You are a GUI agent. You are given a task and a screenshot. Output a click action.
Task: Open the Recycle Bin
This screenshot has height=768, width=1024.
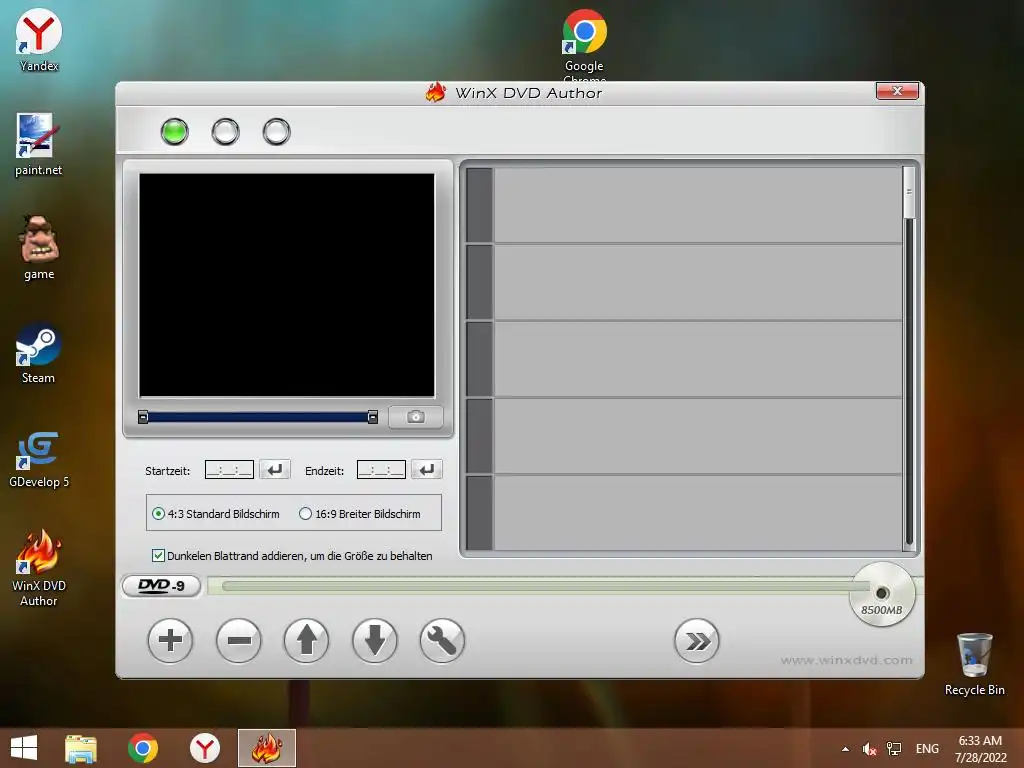click(974, 664)
